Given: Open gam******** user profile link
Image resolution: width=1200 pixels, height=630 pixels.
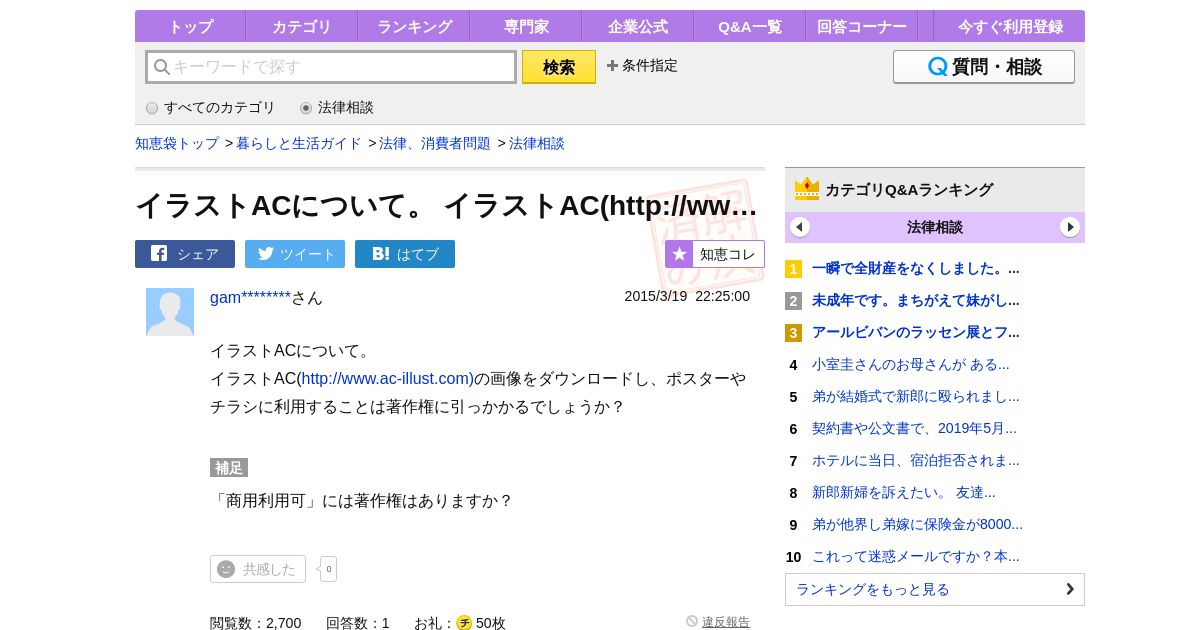Looking at the screenshot, I should [250, 297].
